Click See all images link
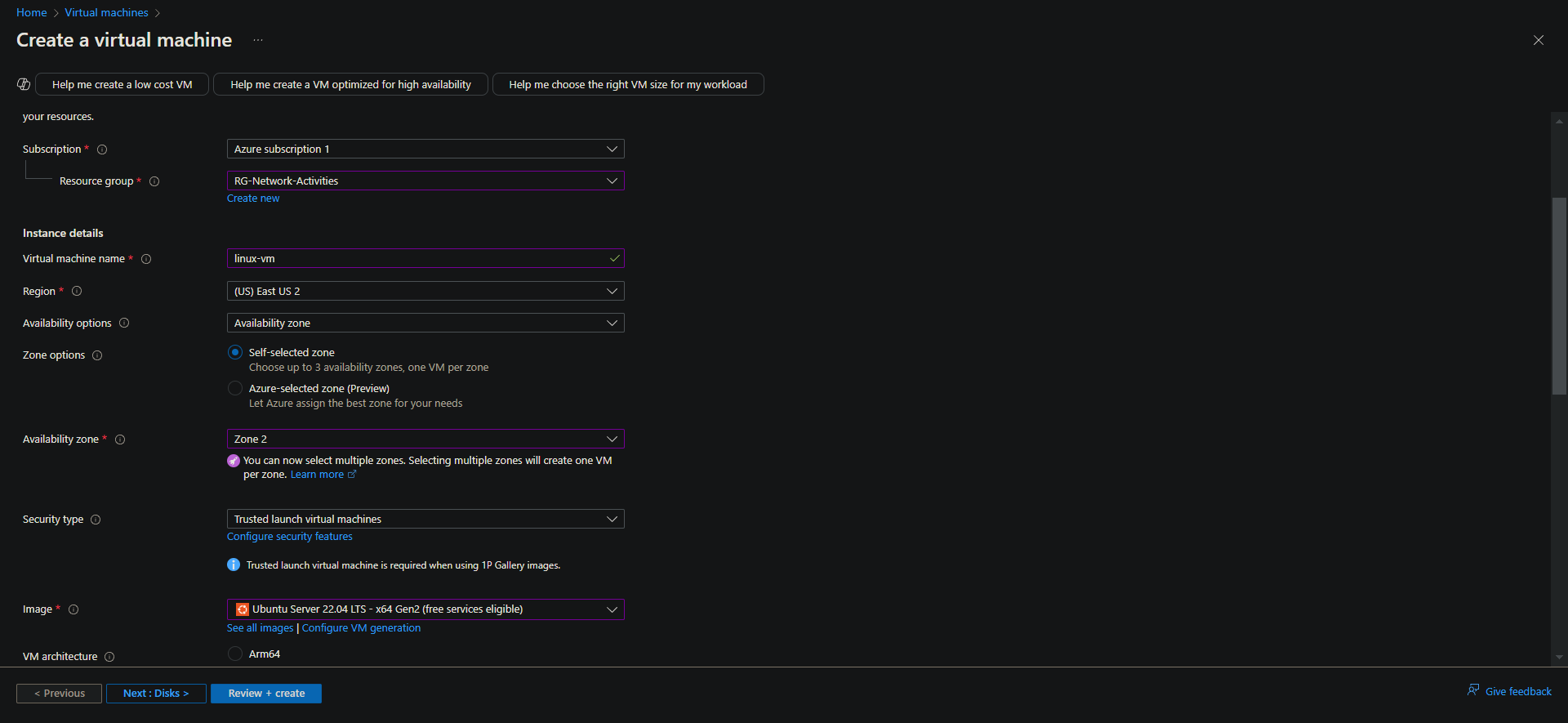The height and width of the screenshot is (723, 1568). click(260, 628)
